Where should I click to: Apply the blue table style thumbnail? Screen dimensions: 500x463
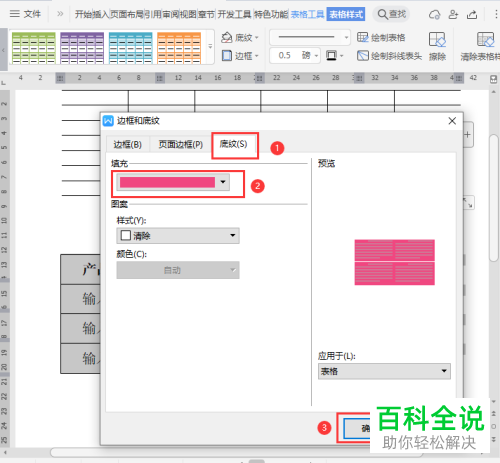coord(130,48)
